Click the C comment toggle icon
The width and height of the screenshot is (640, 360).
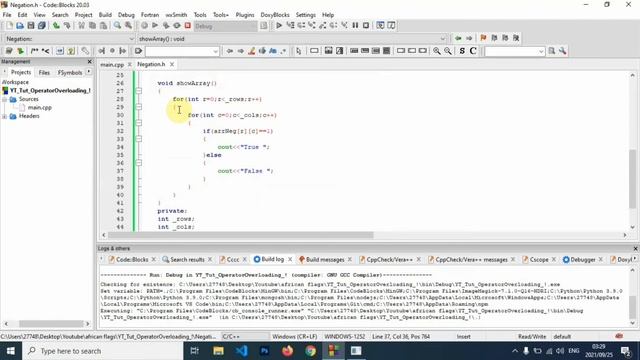[x=473, y=51]
